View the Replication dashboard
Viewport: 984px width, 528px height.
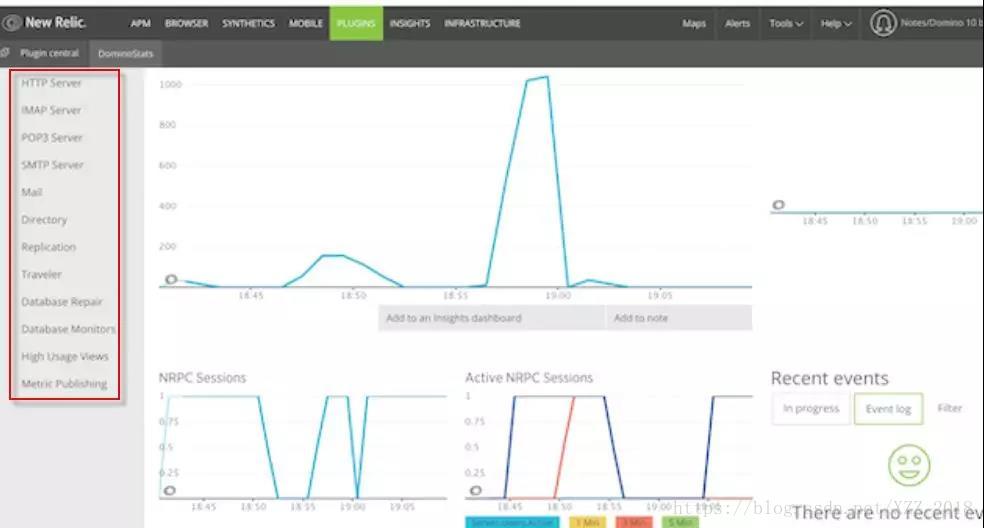coord(48,247)
